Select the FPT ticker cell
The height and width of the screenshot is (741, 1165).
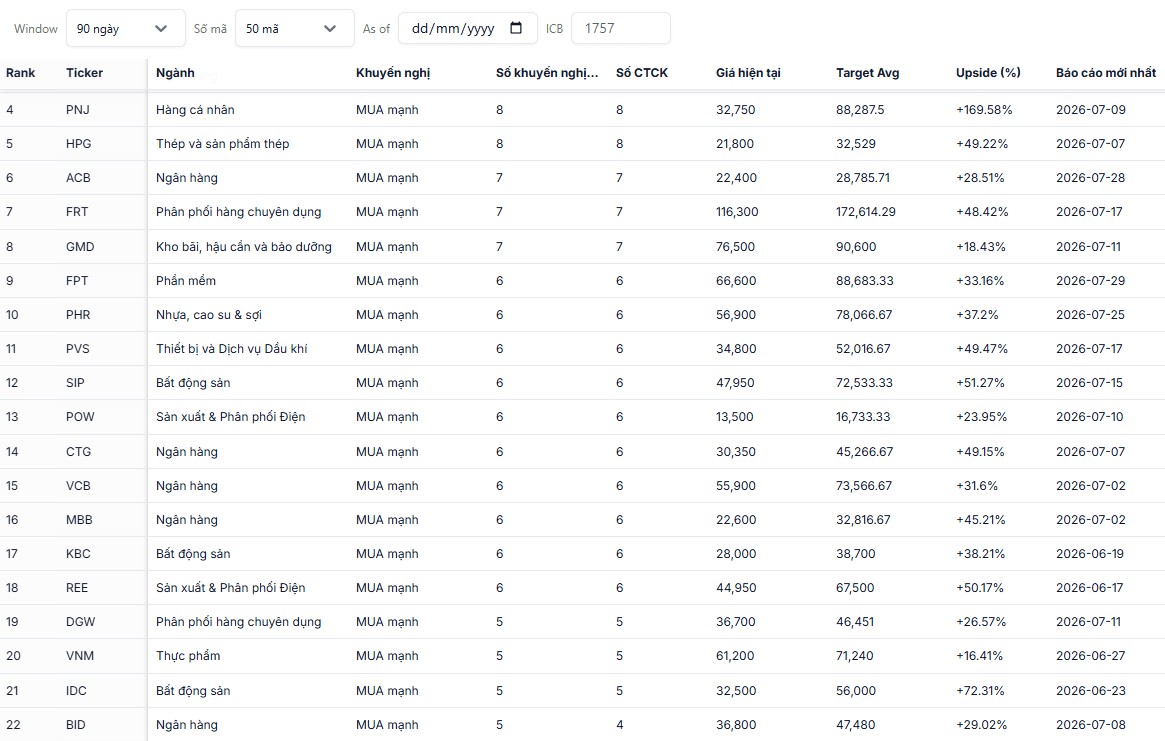coord(77,281)
